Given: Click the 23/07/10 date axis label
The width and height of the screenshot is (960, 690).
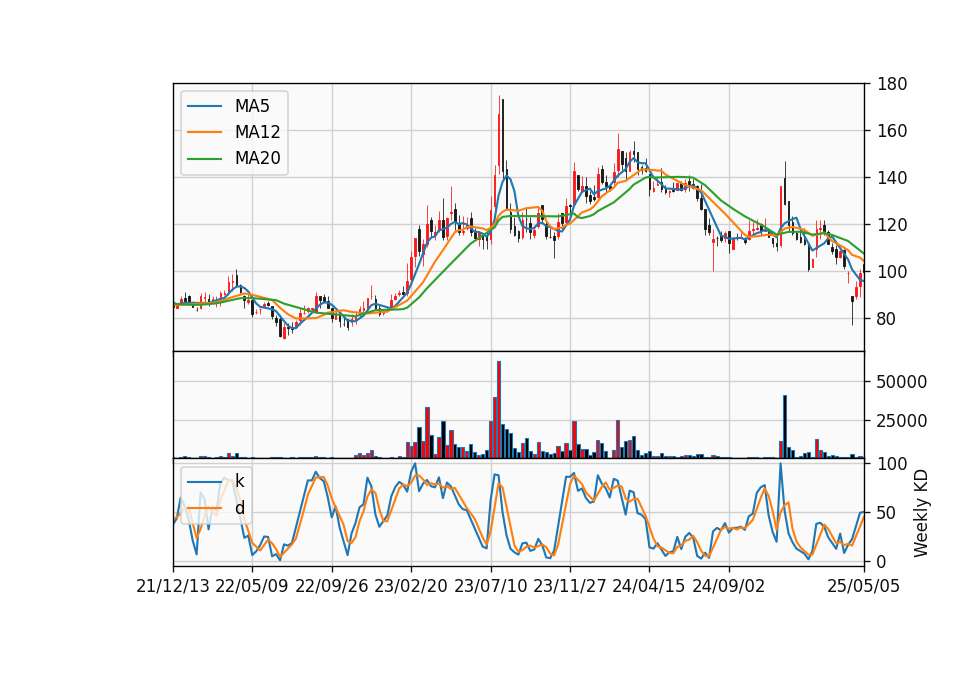Looking at the screenshot, I should (x=490, y=586).
